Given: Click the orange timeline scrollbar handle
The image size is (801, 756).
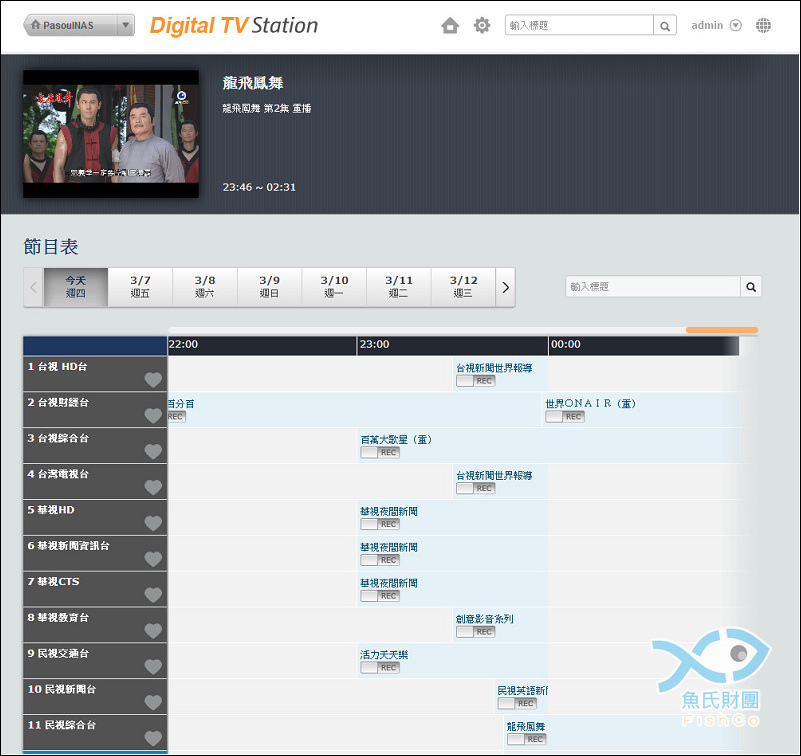Looking at the screenshot, I should [x=722, y=330].
